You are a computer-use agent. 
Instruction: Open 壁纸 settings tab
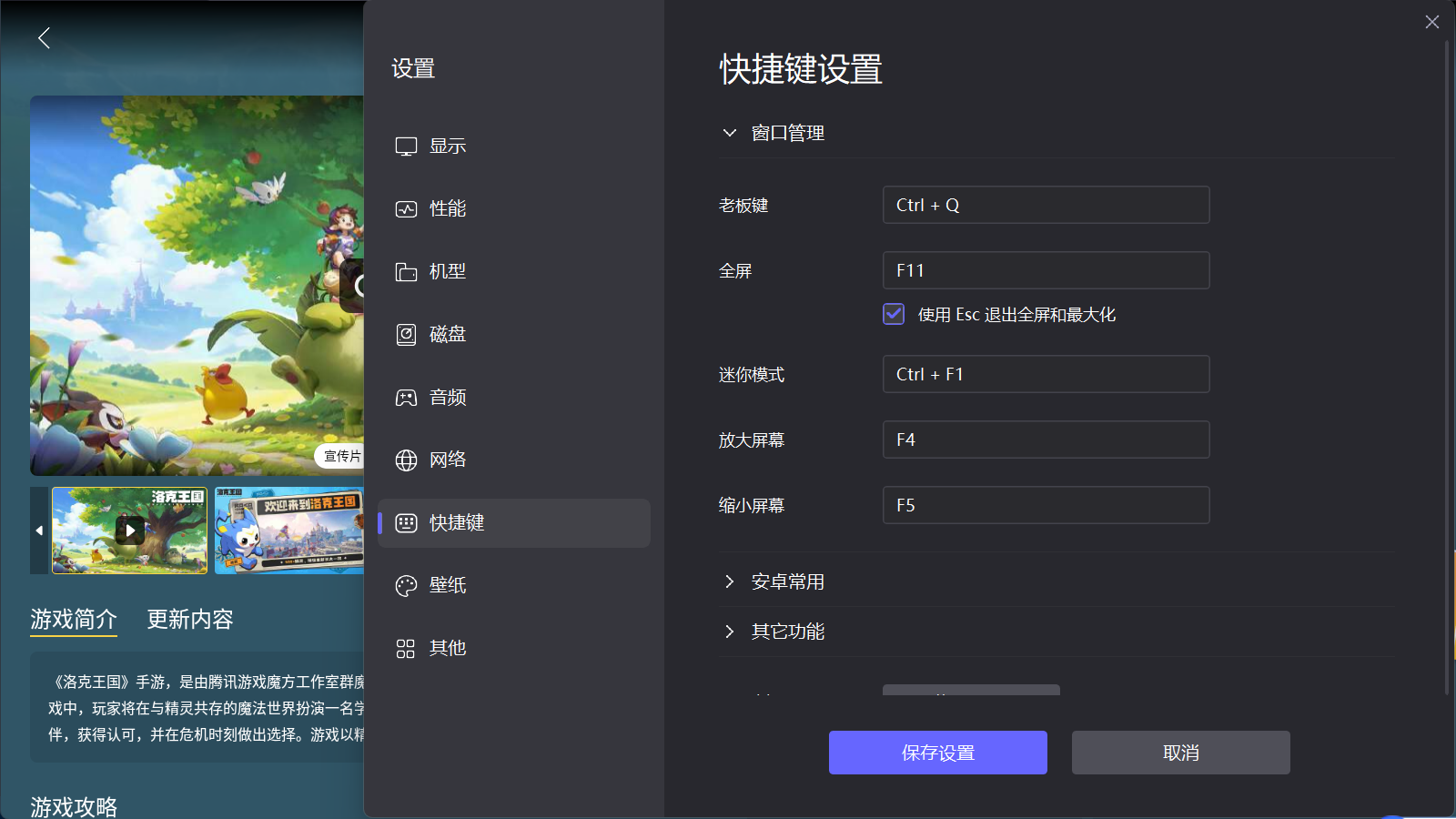(x=514, y=585)
